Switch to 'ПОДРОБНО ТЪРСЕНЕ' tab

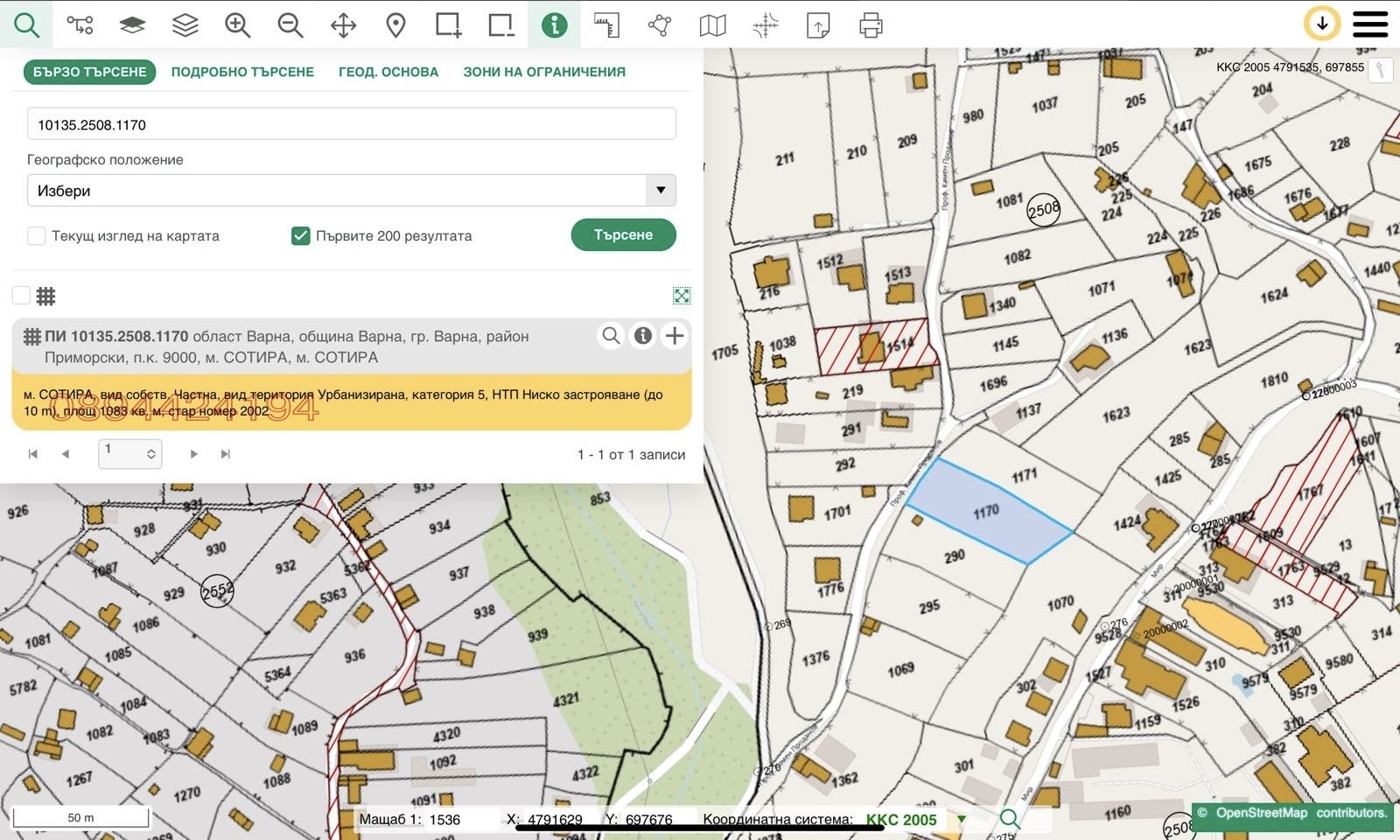tap(242, 72)
